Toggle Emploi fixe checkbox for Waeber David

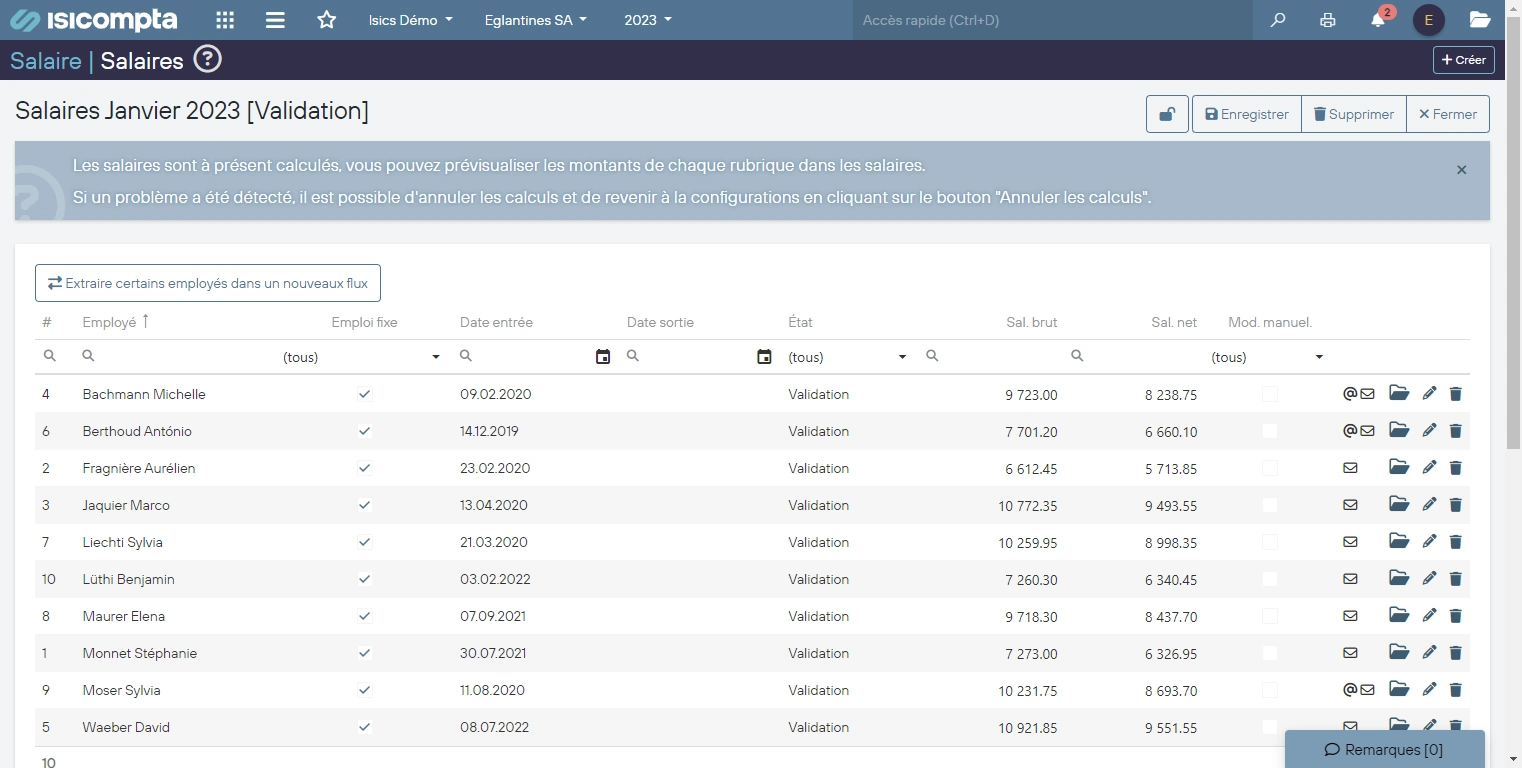point(365,727)
